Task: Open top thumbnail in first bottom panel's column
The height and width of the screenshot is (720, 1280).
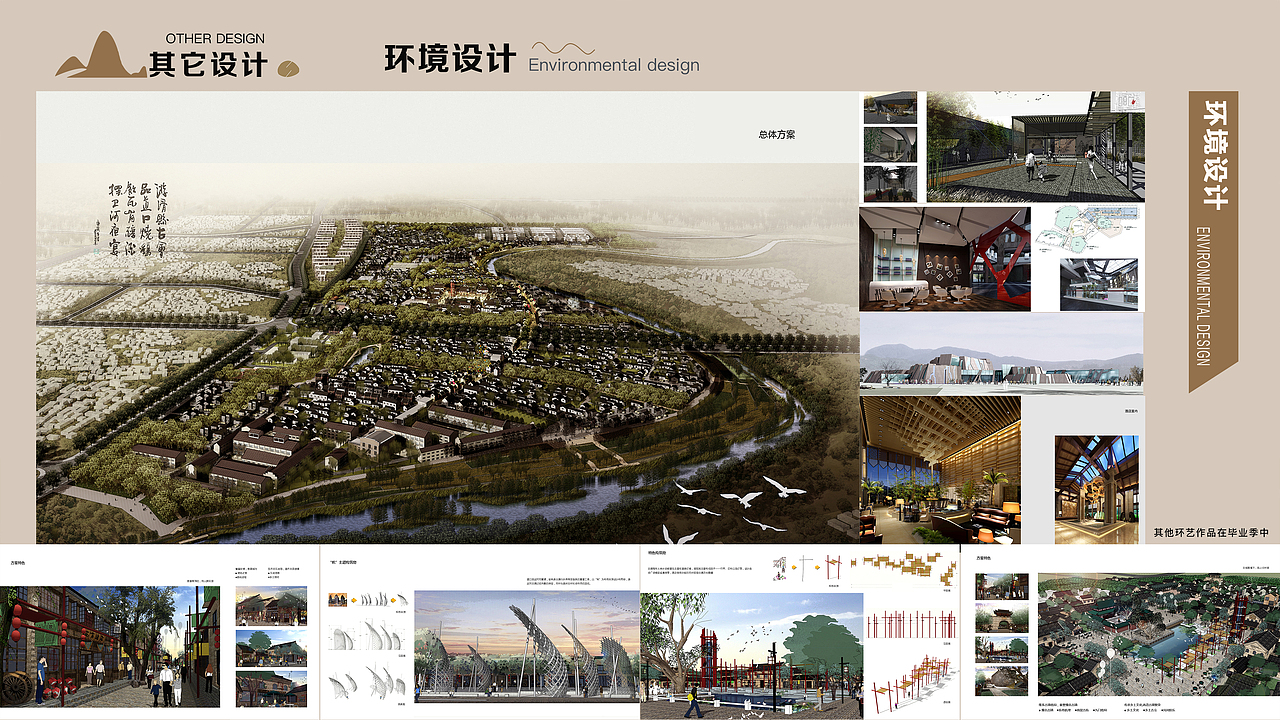Action: point(271,605)
